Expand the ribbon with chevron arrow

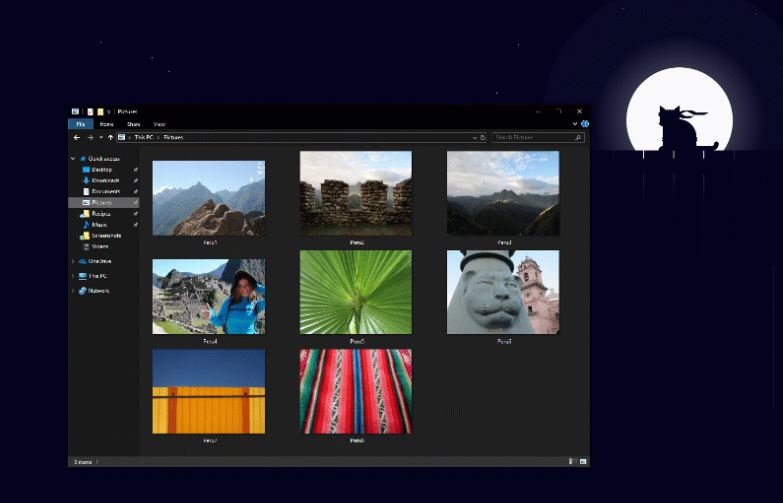pos(575,124)
